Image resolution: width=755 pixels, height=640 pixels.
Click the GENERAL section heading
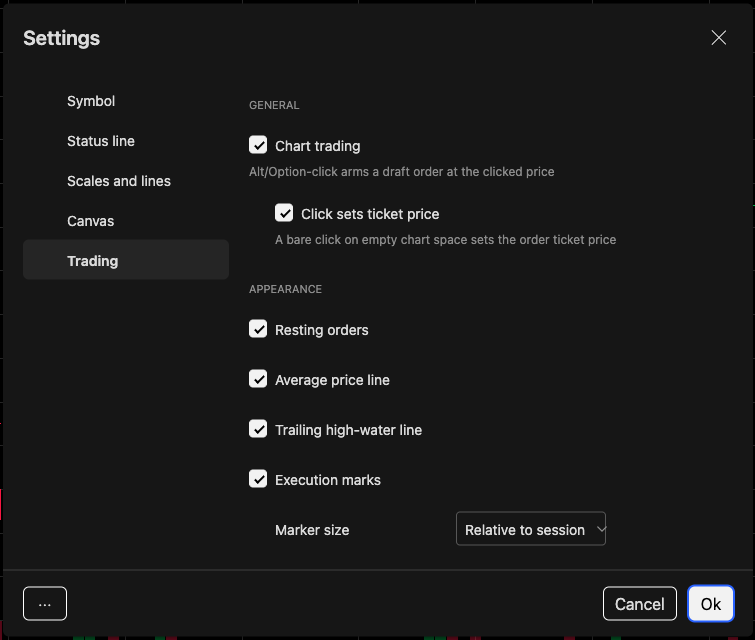(x=274, y=105)
